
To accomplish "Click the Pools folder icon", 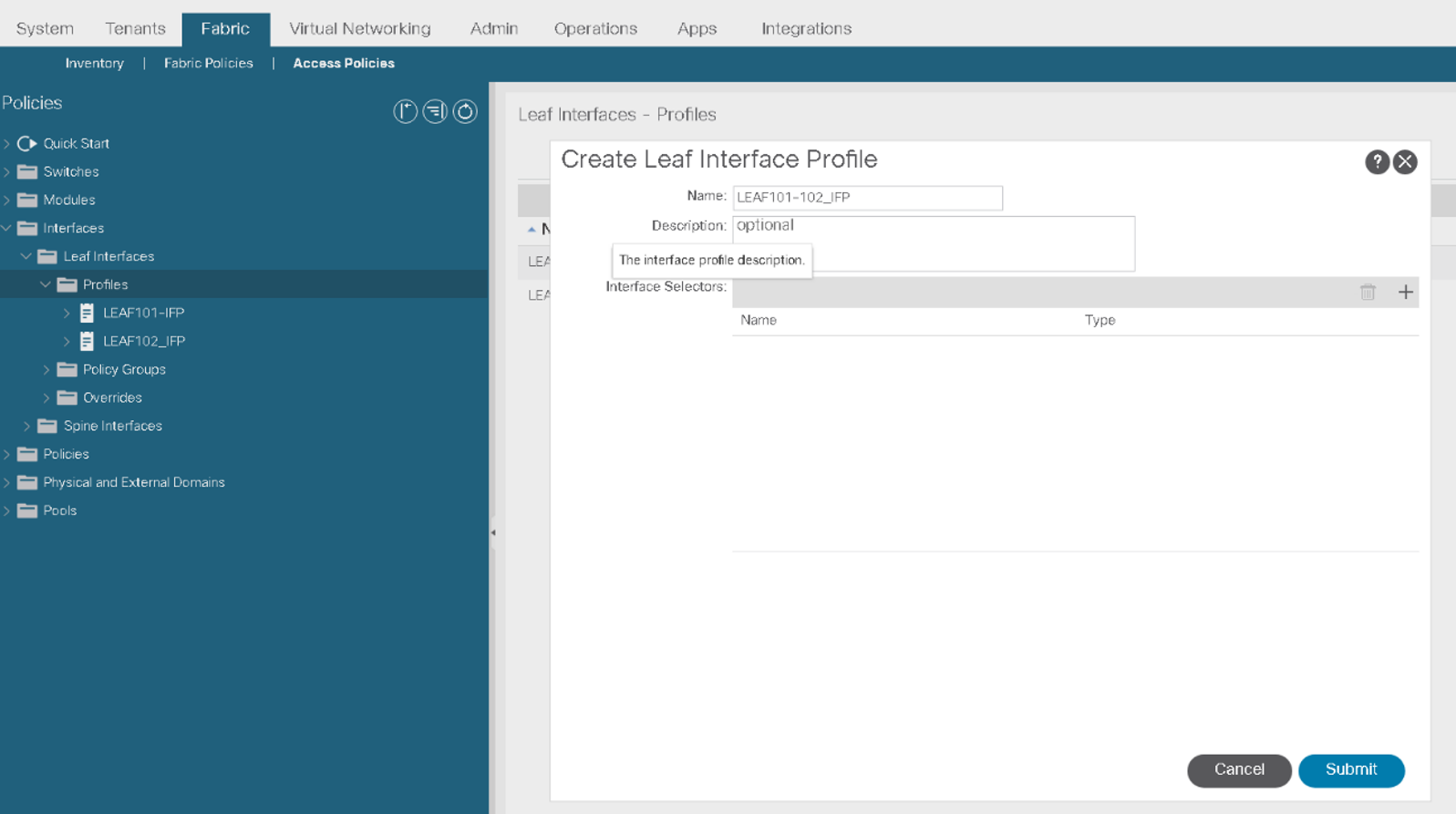I will [27, 510].
